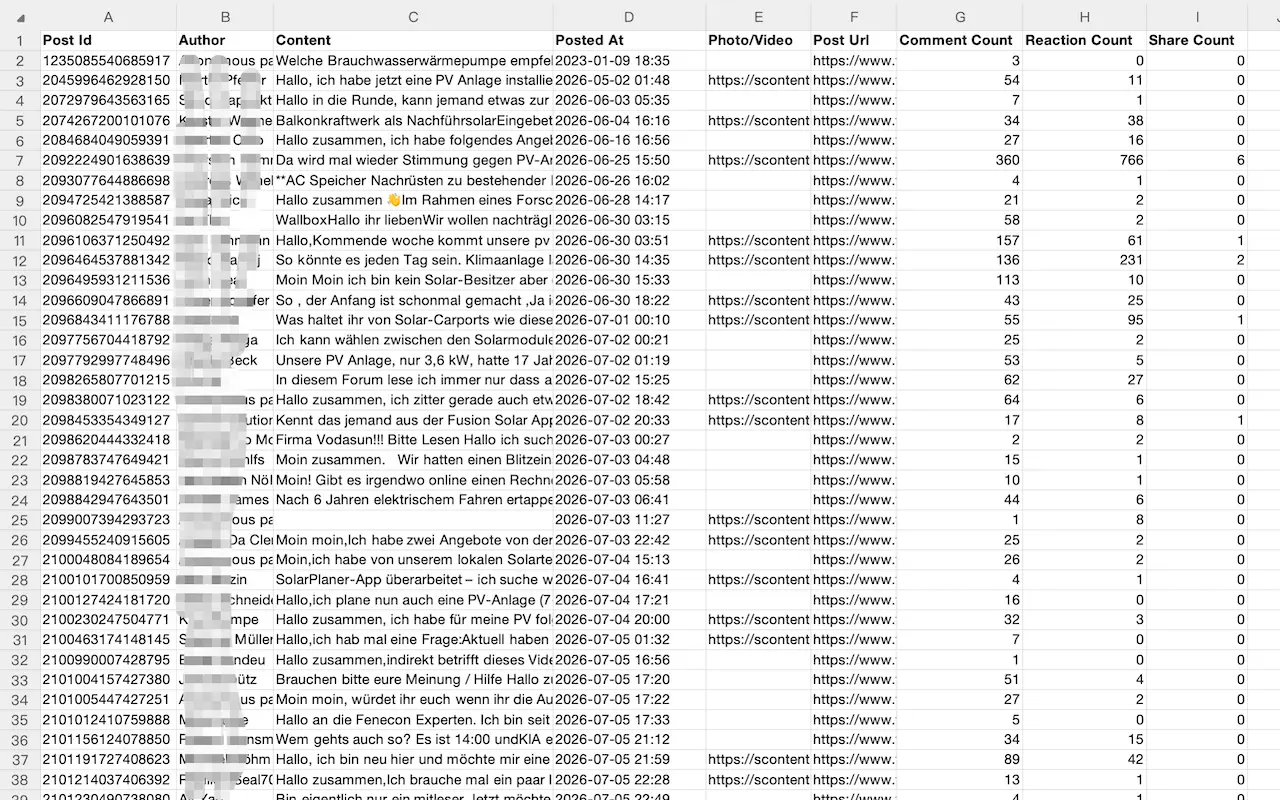This screenshot has width=1280, height=800.
Task: Click the 'Comment Count' header cell
Action: pyautogui.click(x=960, y=40)
